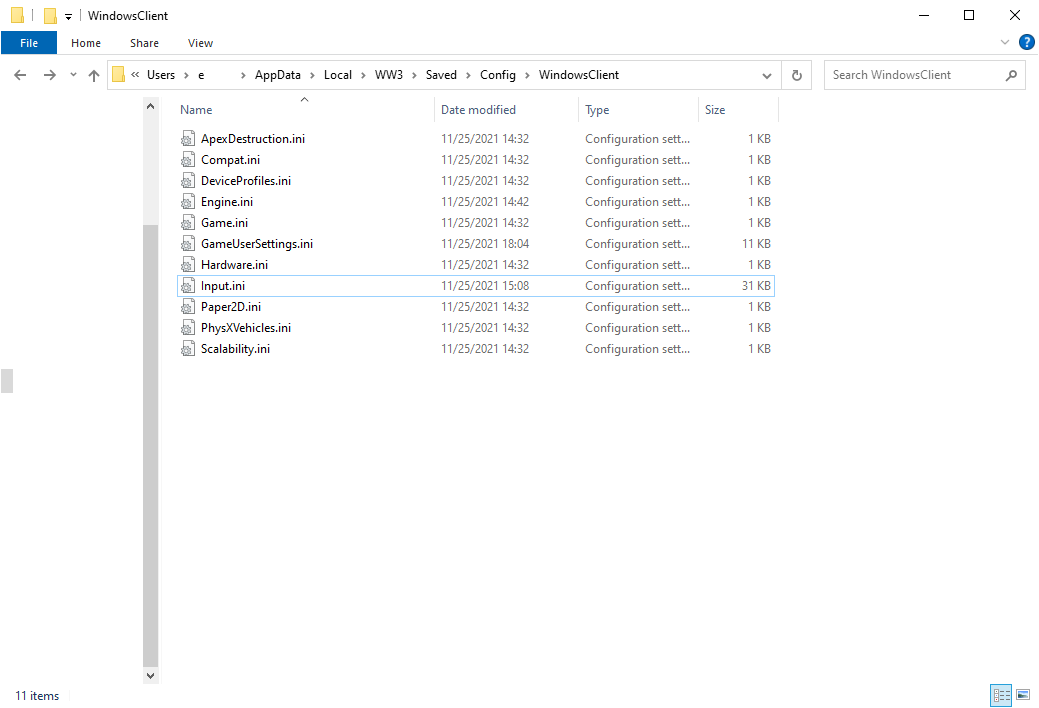Navigate to AppData in breadcrumb path

pos(278,75)
